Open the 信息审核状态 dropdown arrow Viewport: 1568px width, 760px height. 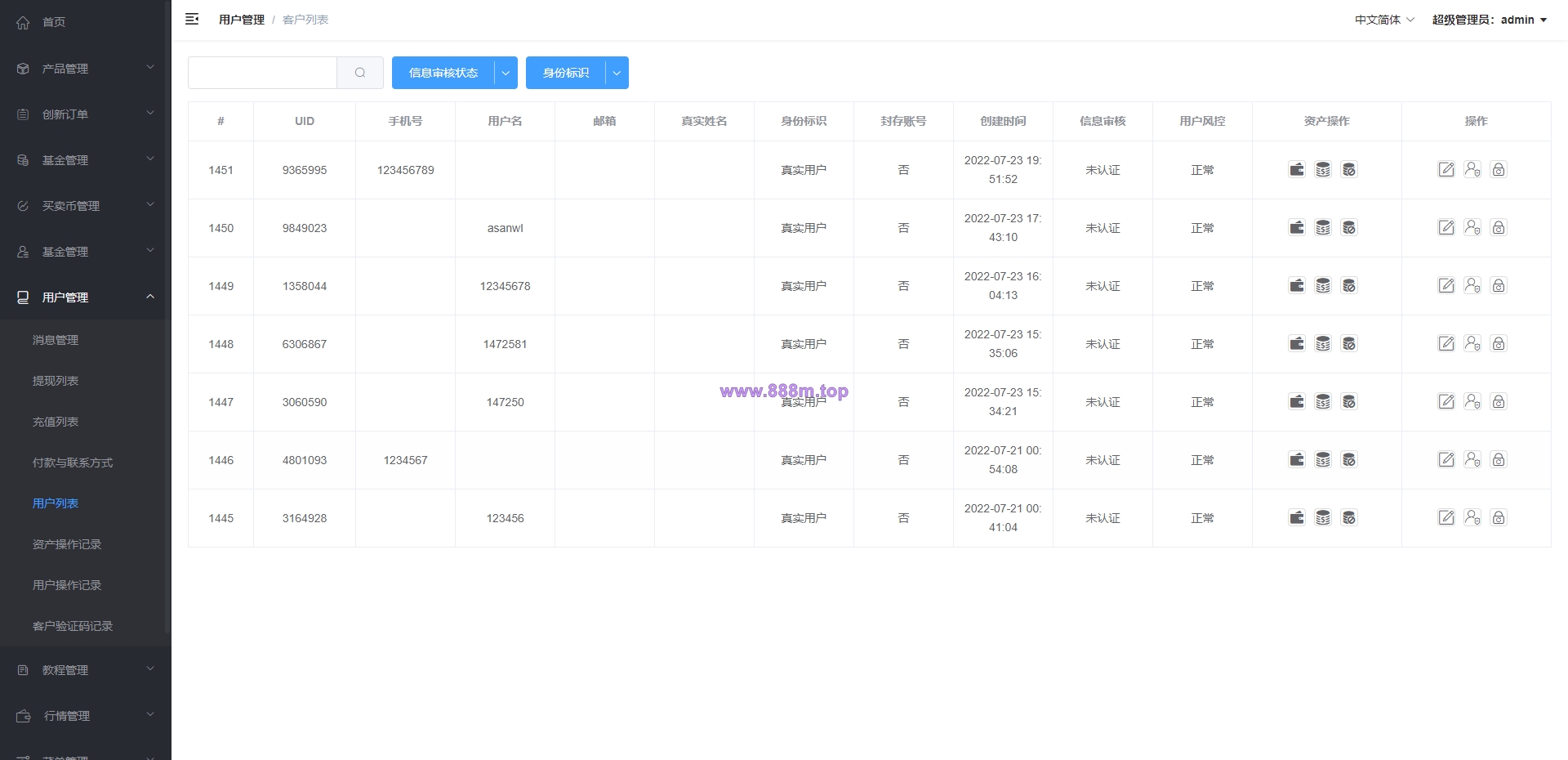pyautogui.click(x=506, y=73)
